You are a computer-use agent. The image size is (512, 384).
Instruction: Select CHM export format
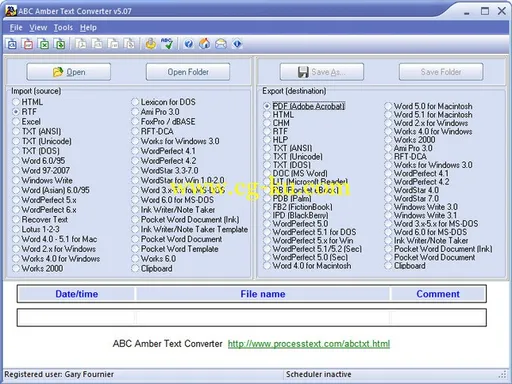tap(276, 123)
